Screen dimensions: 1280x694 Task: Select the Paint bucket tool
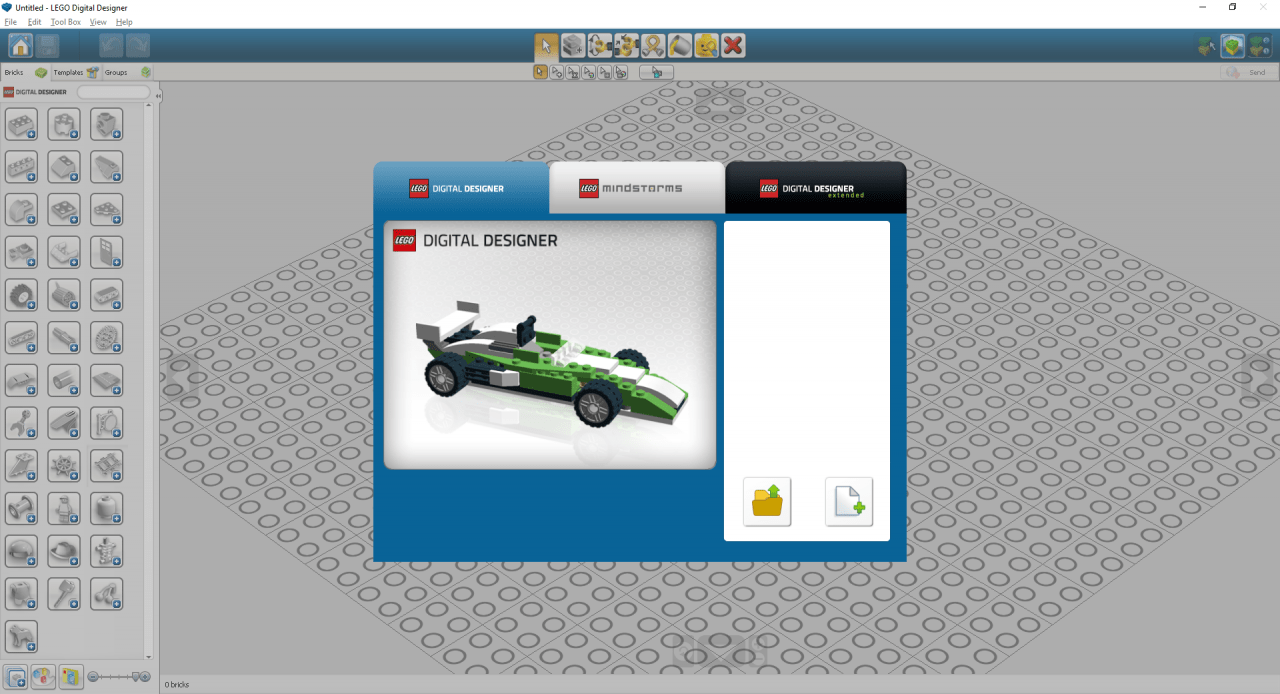680,45
